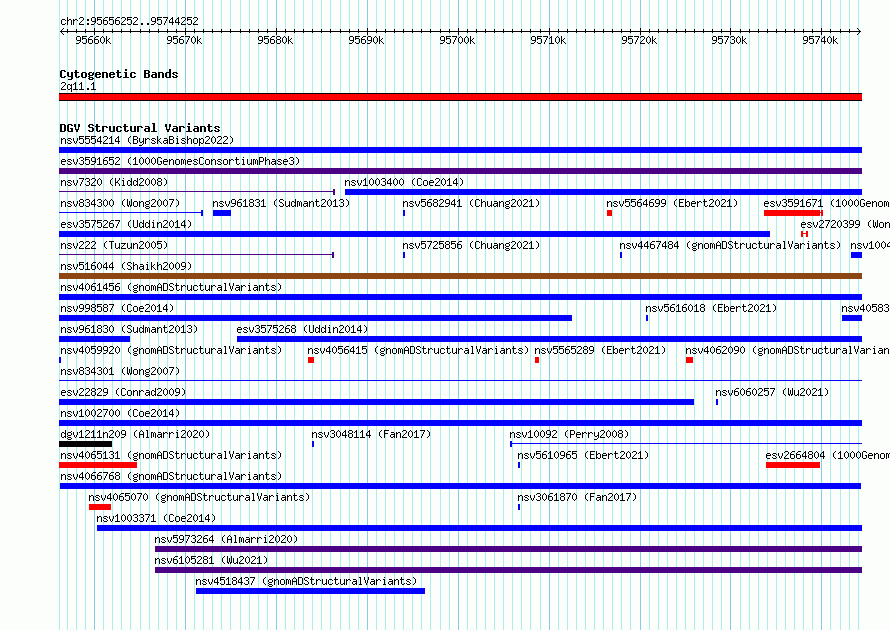Click nsv4467484 (gnomADStructuralVariants) label
The width and height of the screenshot is (890, 630).
pos(730,245)
